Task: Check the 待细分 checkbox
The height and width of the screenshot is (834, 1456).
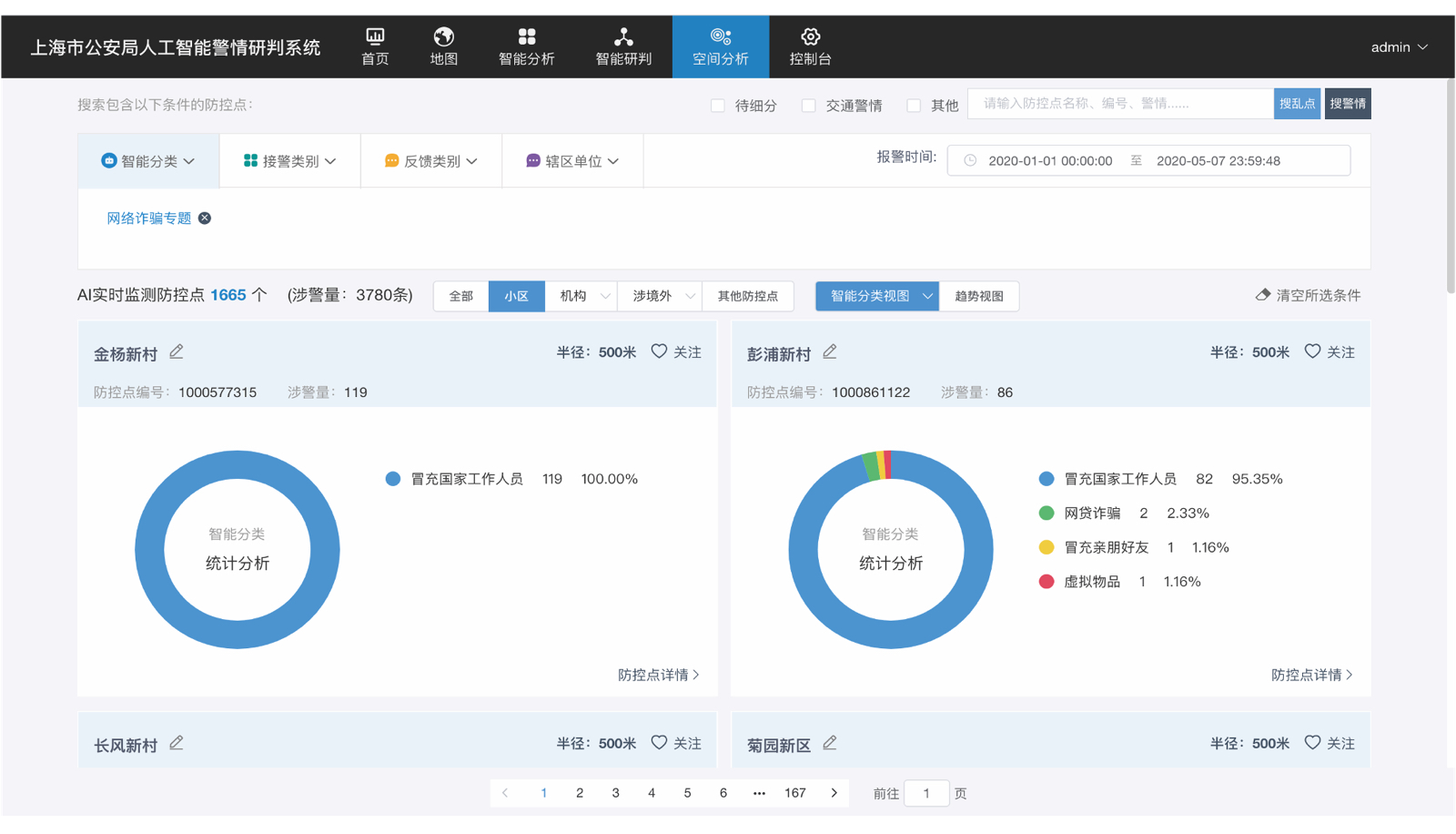Action: coord(717,106)
